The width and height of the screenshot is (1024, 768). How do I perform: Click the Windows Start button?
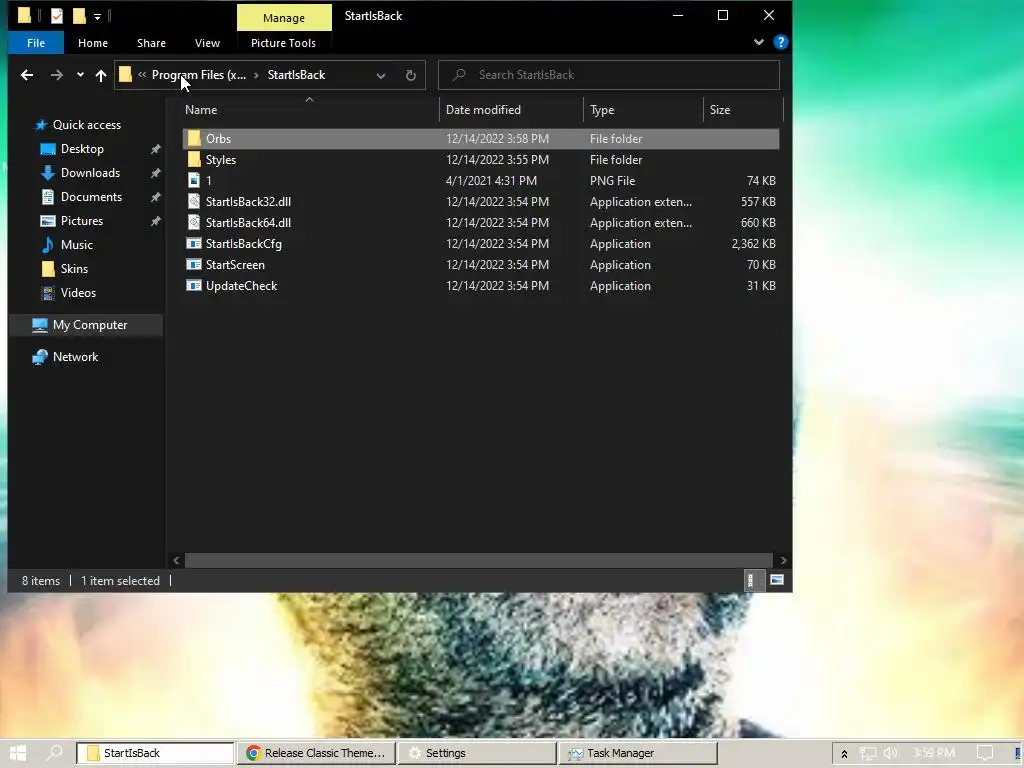tap(18, 753)
